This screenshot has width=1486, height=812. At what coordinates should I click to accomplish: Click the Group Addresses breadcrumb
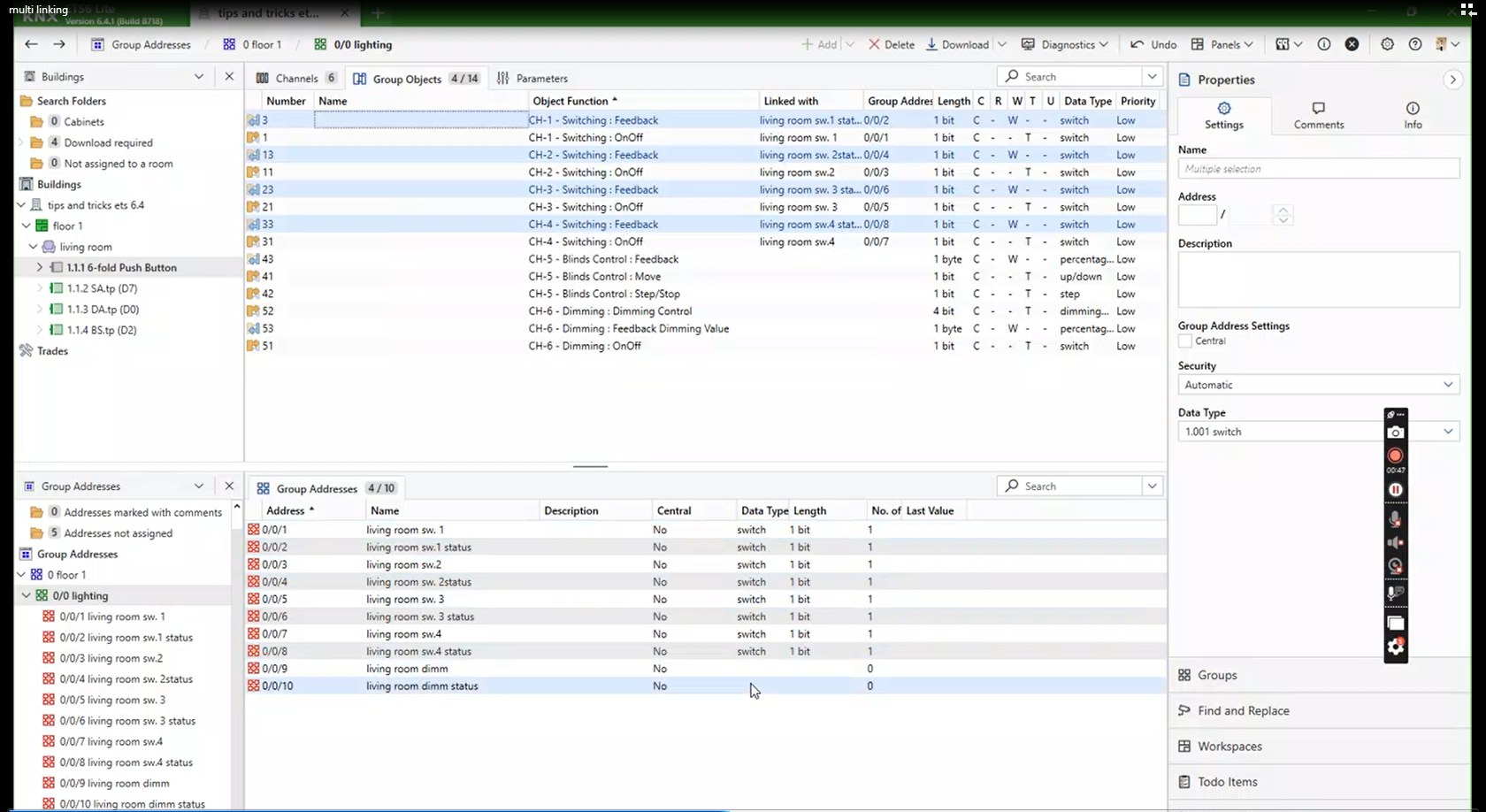point(141,44)
